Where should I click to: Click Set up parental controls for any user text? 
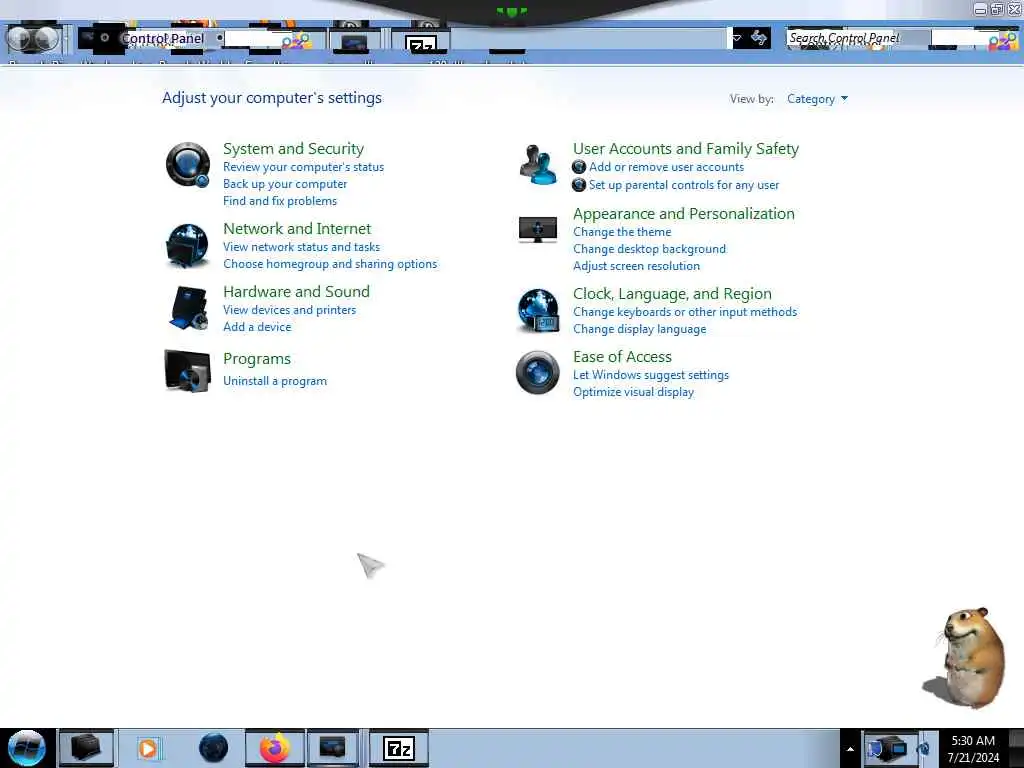click(x=684, y=185)
